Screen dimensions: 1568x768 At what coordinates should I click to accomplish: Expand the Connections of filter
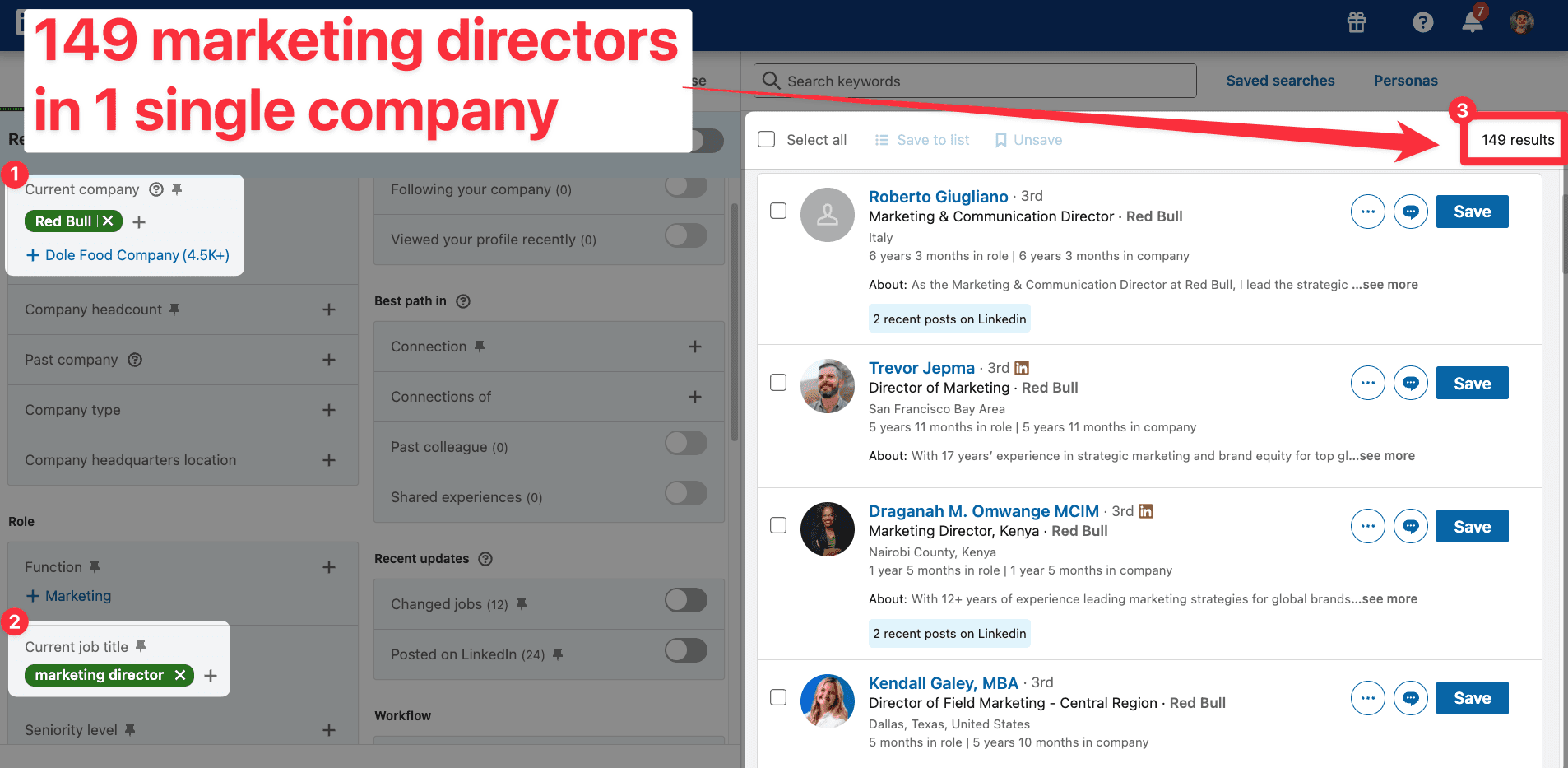coord(695,397)
